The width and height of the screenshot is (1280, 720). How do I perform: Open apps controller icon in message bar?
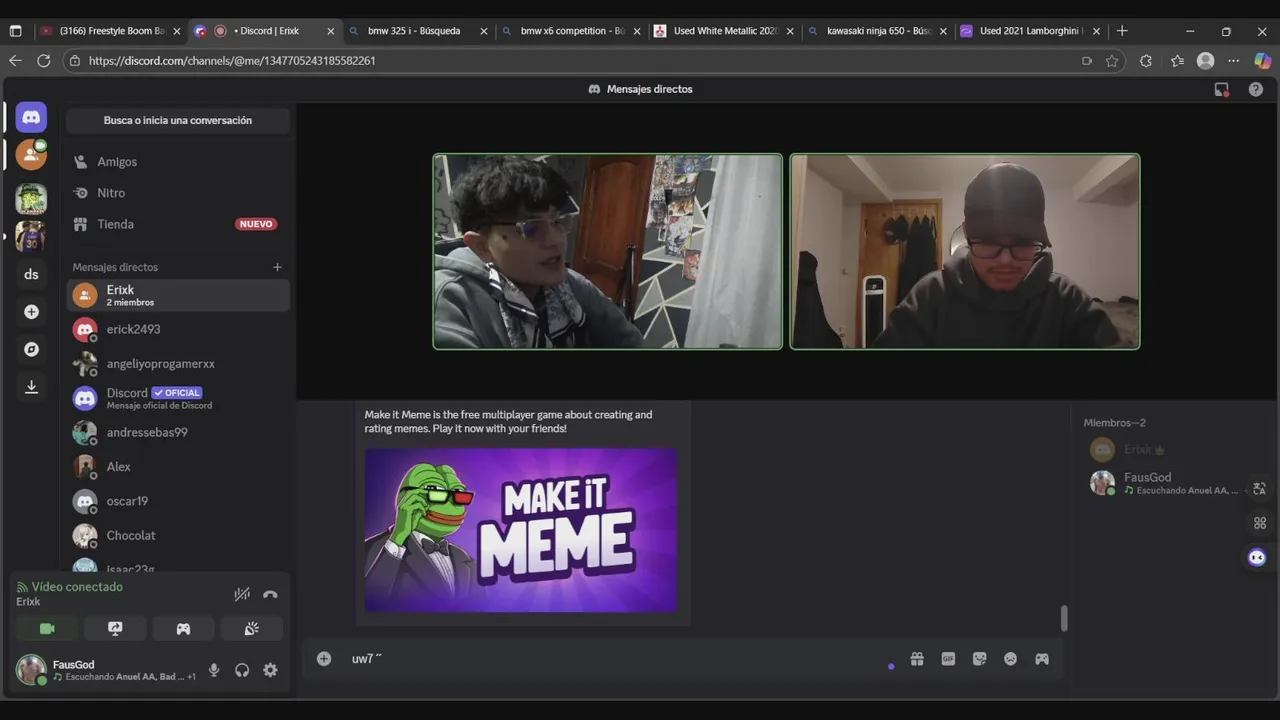[1042, 659]
